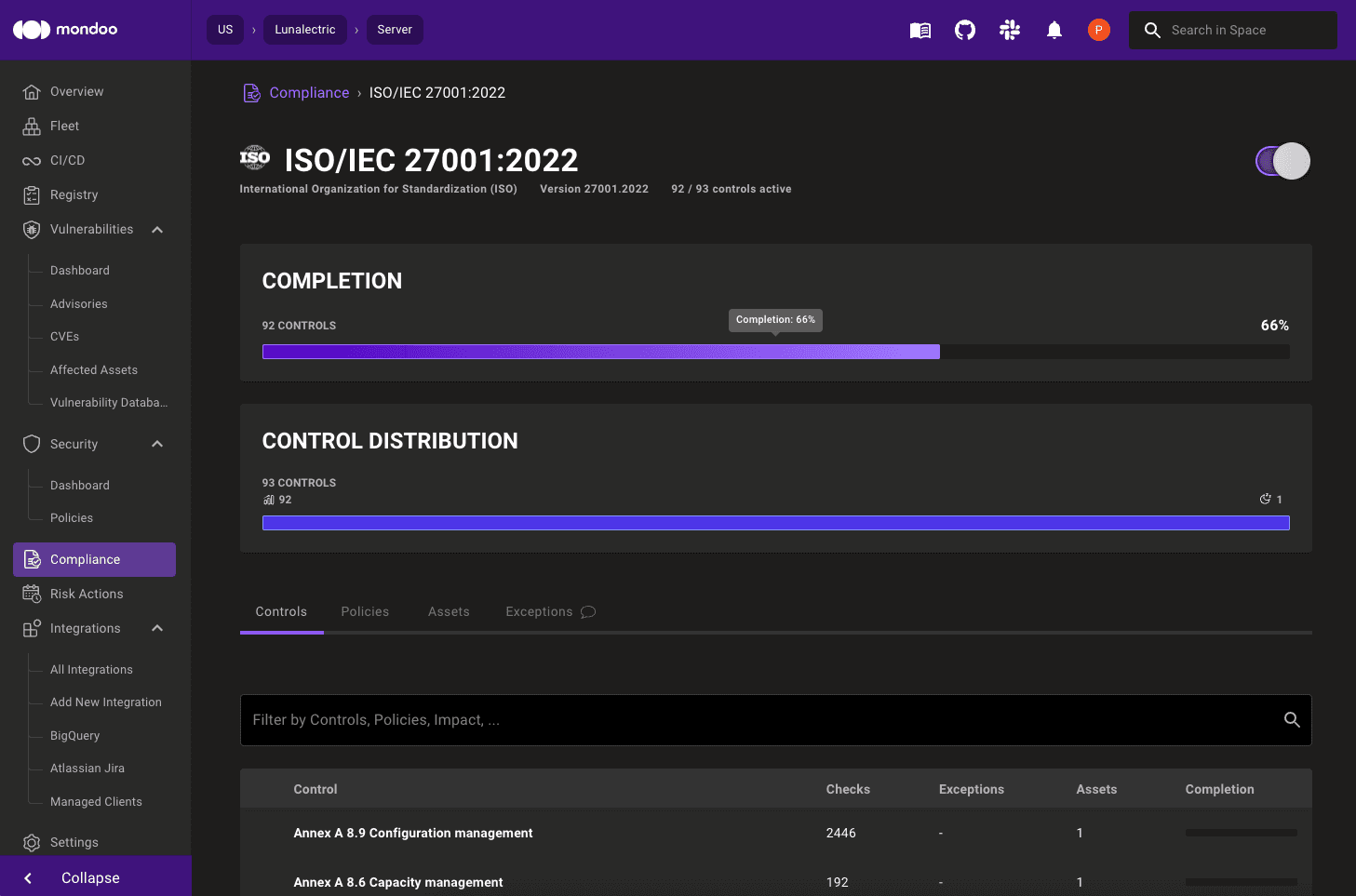Open the user avatar P menu
This screenshot has width=1356, height=896.
[1098, 31]
